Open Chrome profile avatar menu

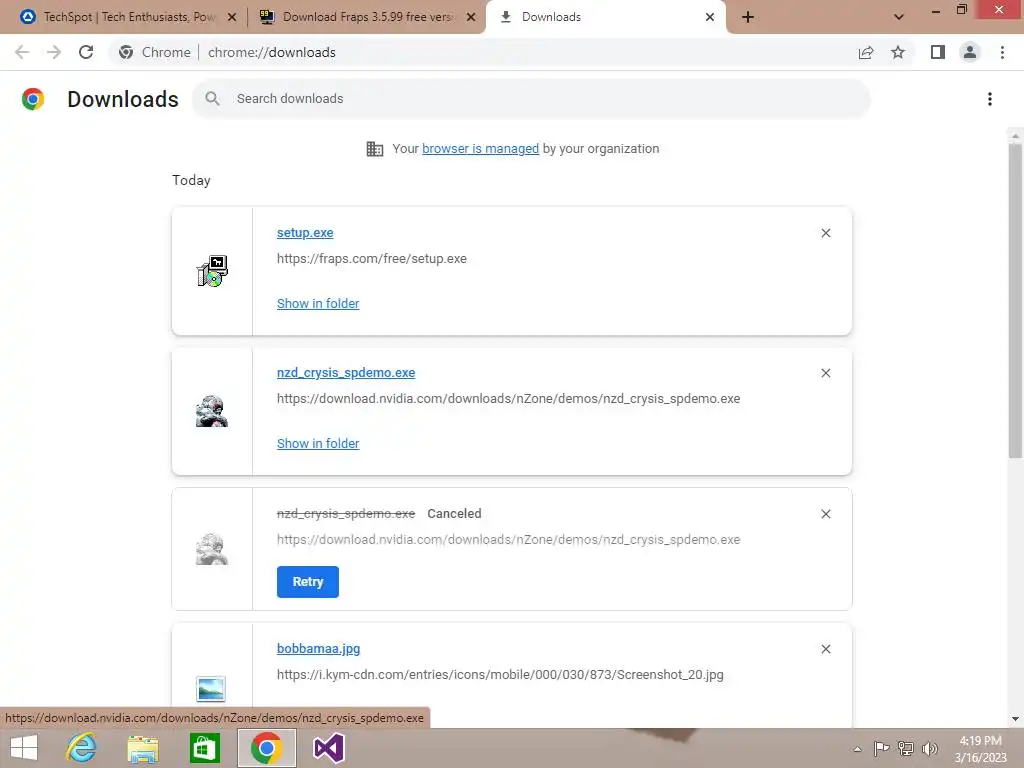click(x=970, y=52)
